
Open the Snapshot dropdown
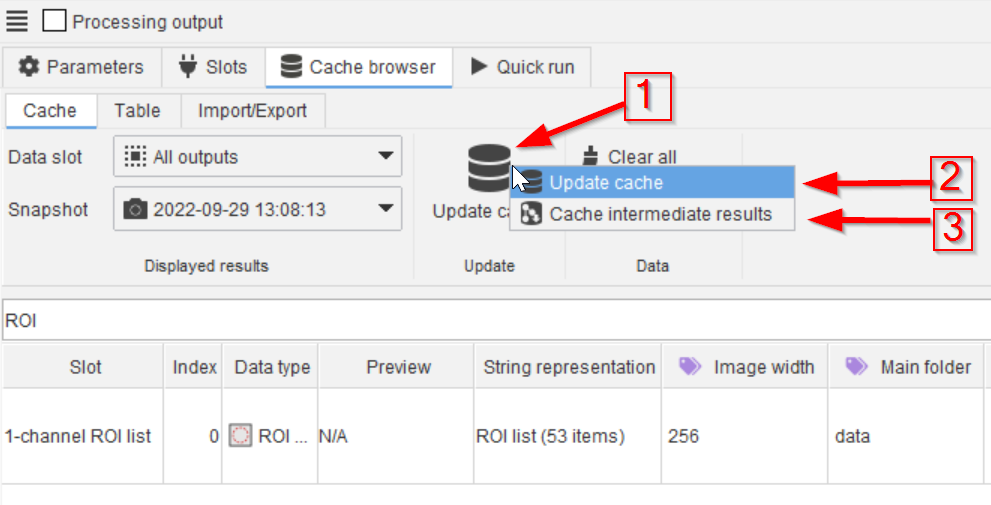[258, 209]
